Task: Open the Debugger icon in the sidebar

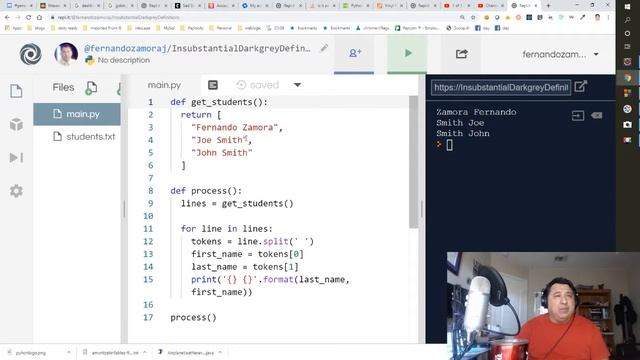Action: pos(16,158)
